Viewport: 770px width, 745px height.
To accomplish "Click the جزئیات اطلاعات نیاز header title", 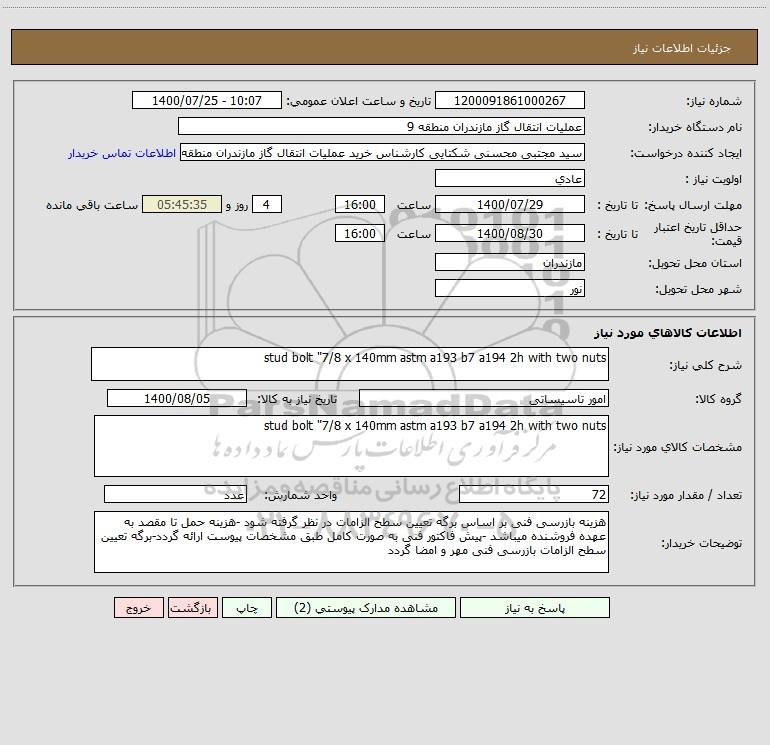I will (682, 48).
